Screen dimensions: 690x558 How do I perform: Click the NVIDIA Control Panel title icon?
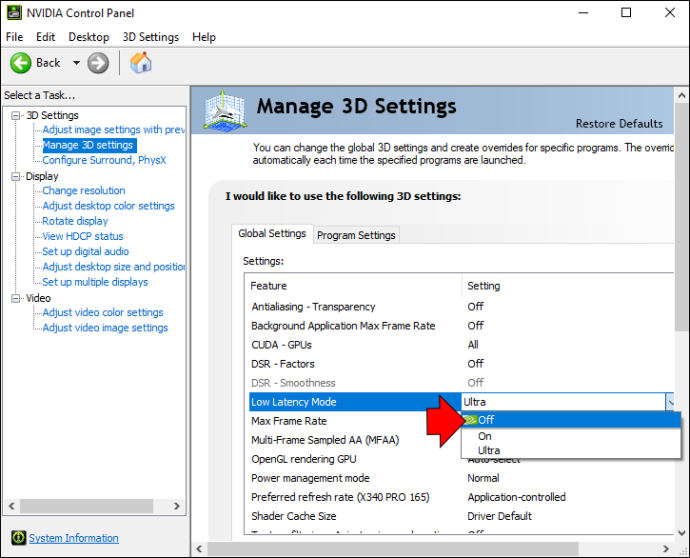14,13
